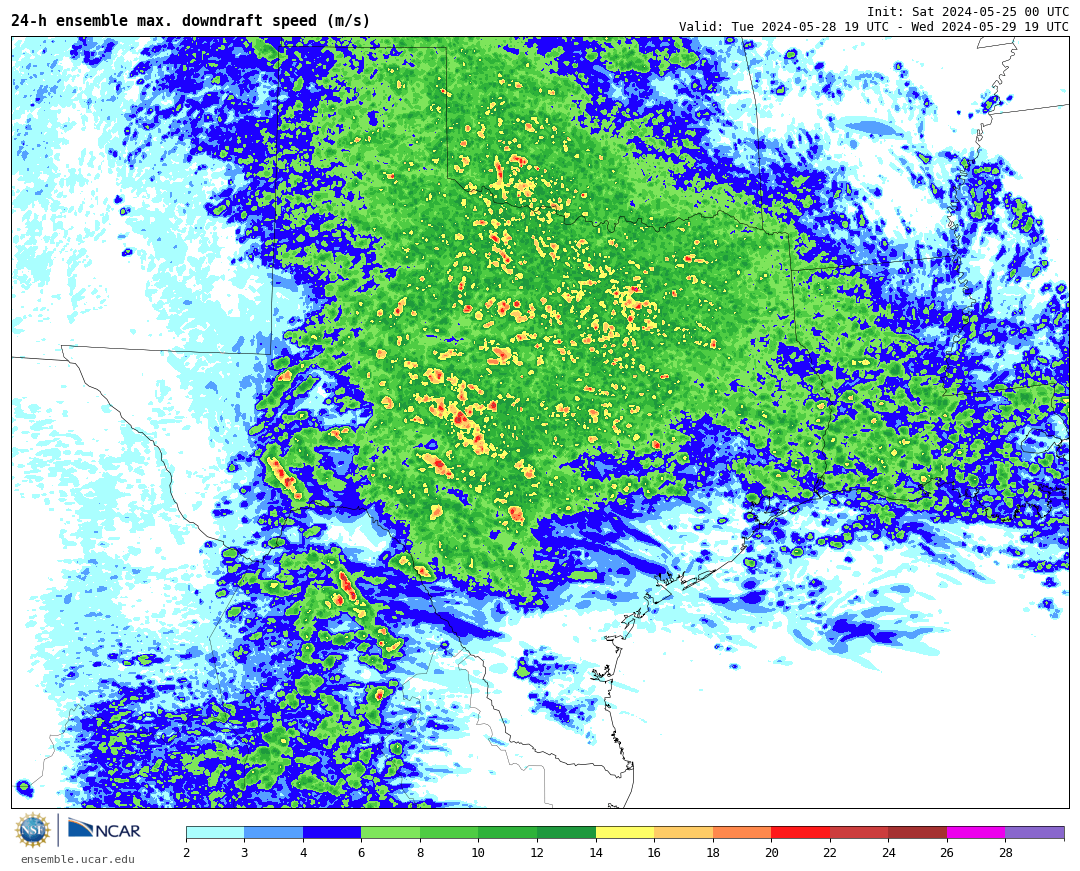Click the colorbar tick label 14
Viewport: 1080px width, 871px height.
coord(595,852)
